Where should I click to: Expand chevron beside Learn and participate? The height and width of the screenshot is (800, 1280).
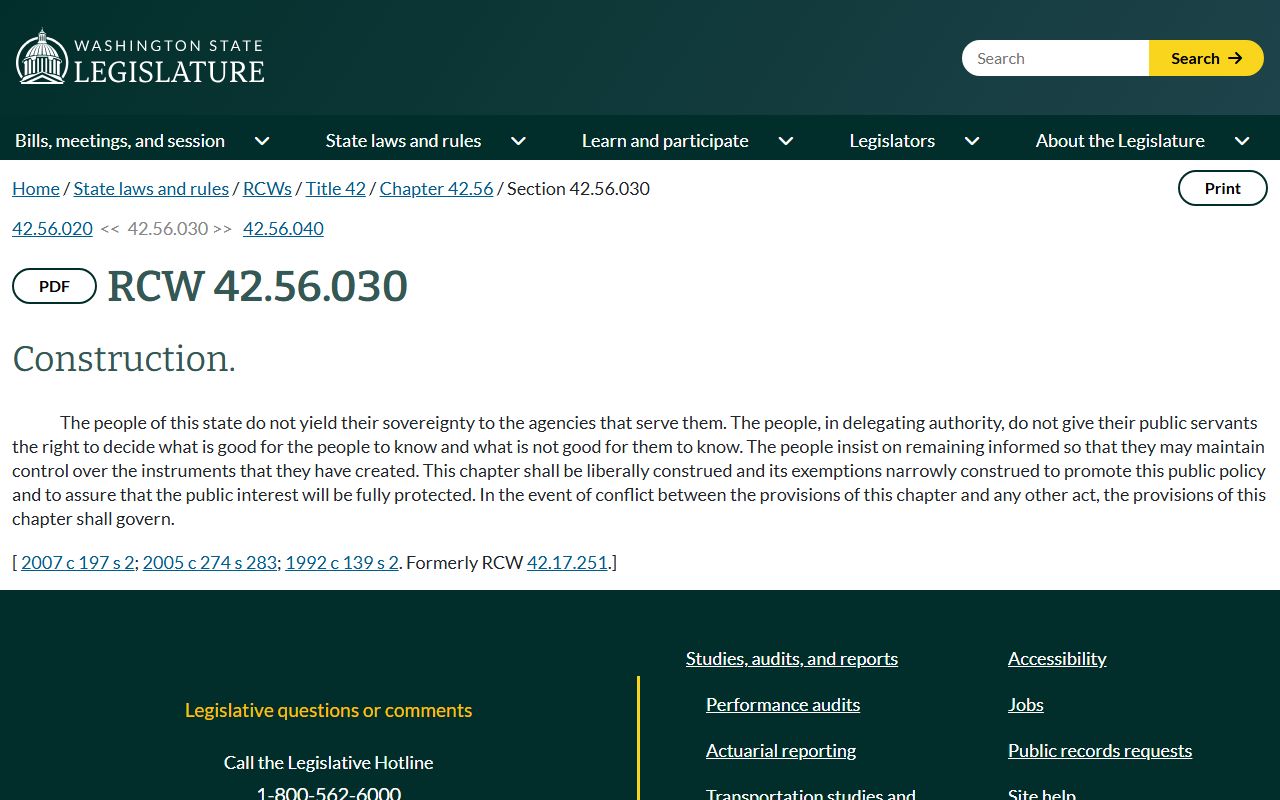(786, 141)
